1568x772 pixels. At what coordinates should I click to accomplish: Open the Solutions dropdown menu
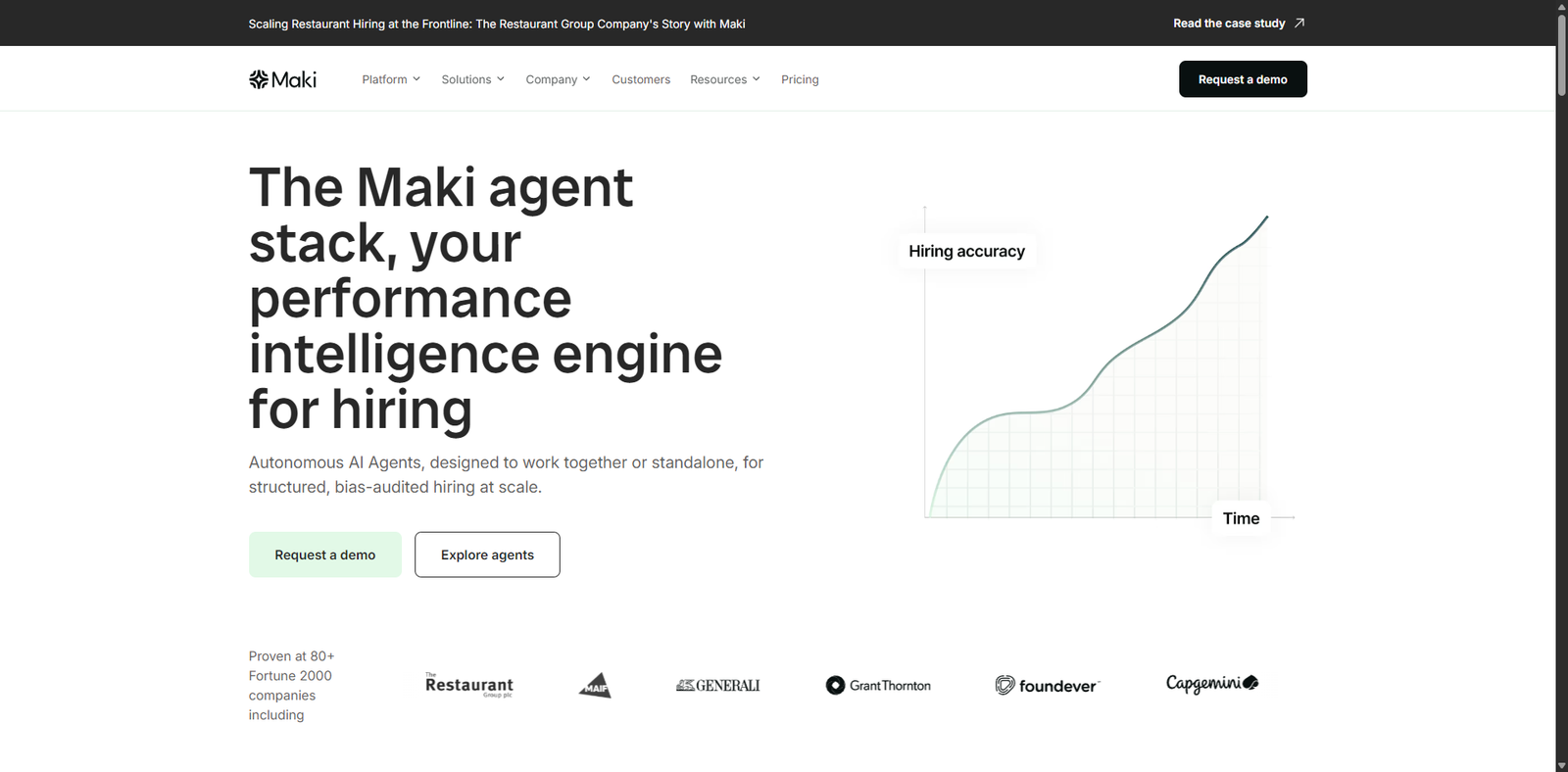coord(472,79)
